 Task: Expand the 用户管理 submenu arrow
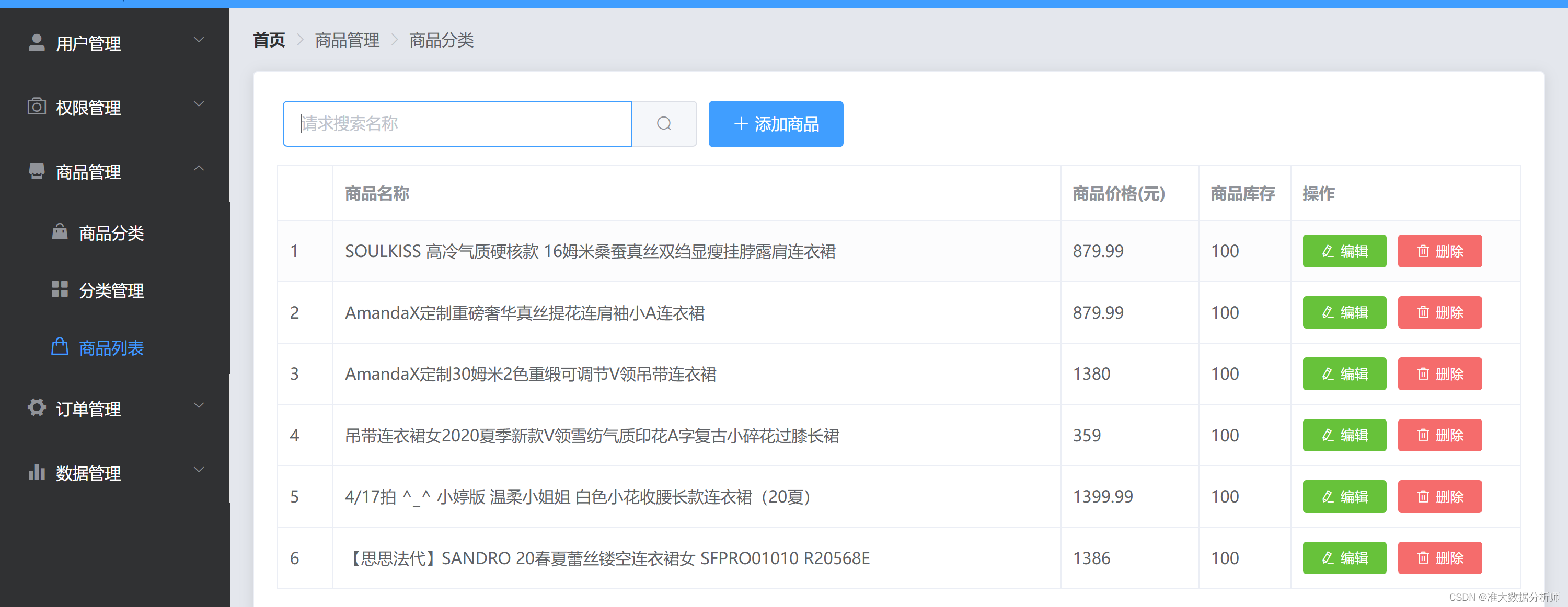[x=199, y=40]
